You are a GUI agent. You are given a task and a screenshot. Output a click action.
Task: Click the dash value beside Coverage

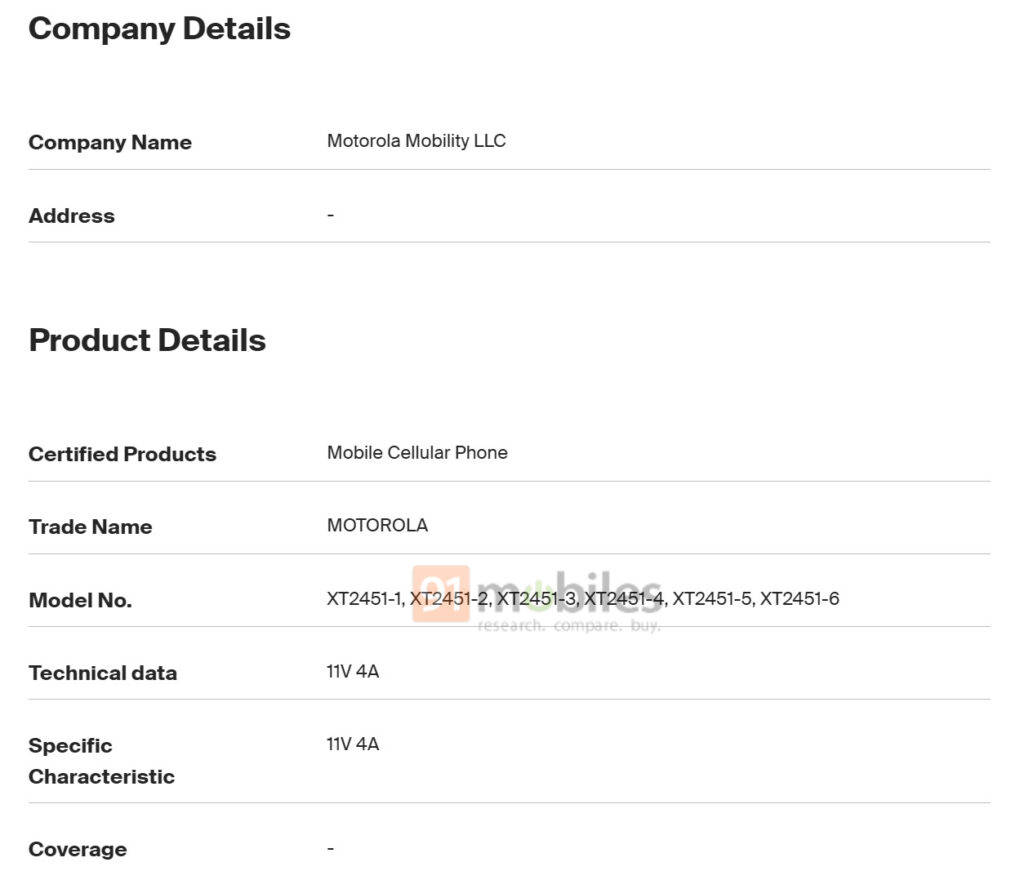pyautogui.click(x=331, y=848)
